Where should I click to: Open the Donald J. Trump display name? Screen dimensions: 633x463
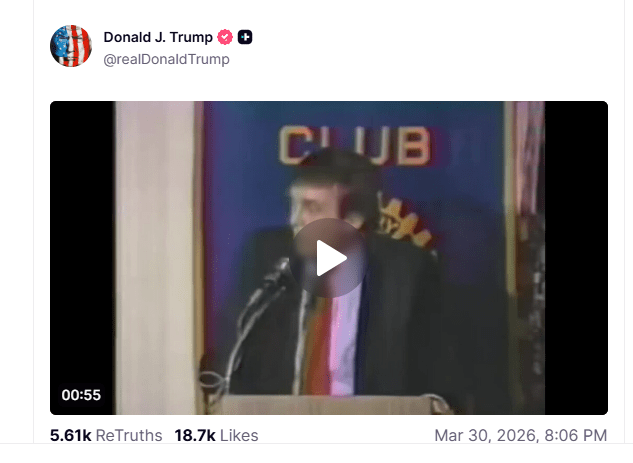(x=158, y=37)
